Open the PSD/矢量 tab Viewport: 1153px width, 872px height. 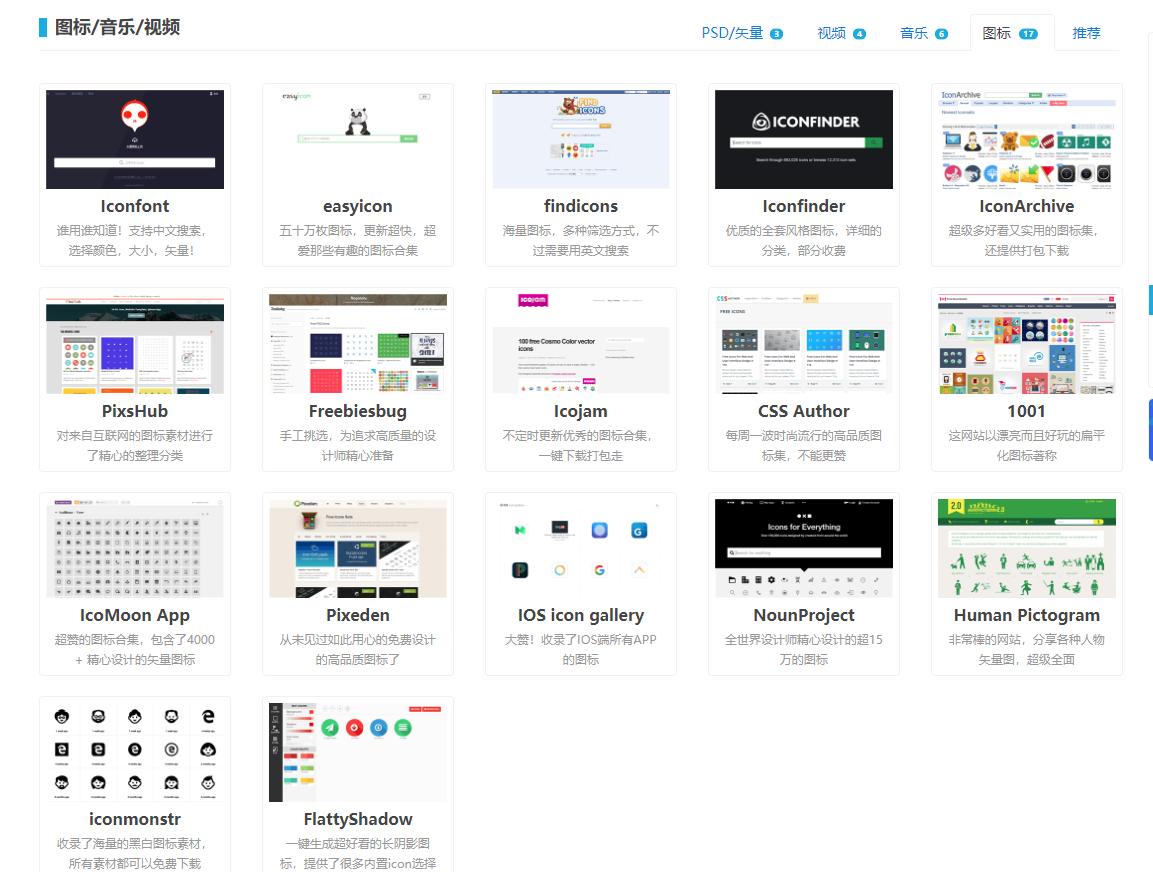pyautogui.click(x=732, y=32)
